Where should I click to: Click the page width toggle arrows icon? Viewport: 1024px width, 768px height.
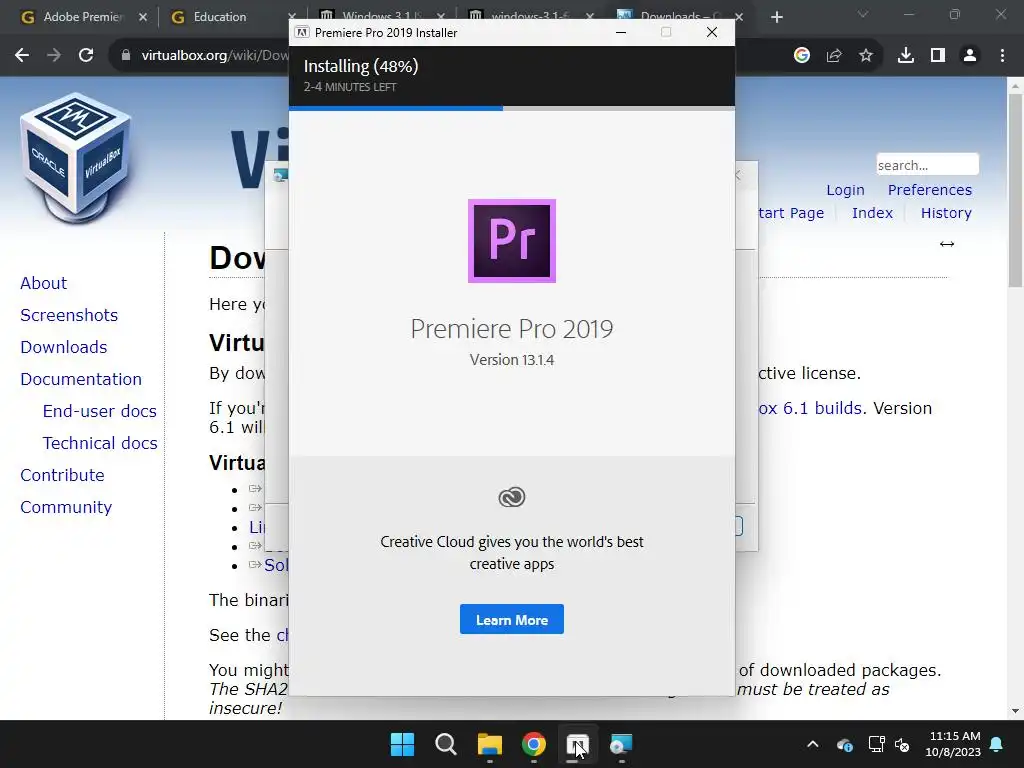pos(947,244)
